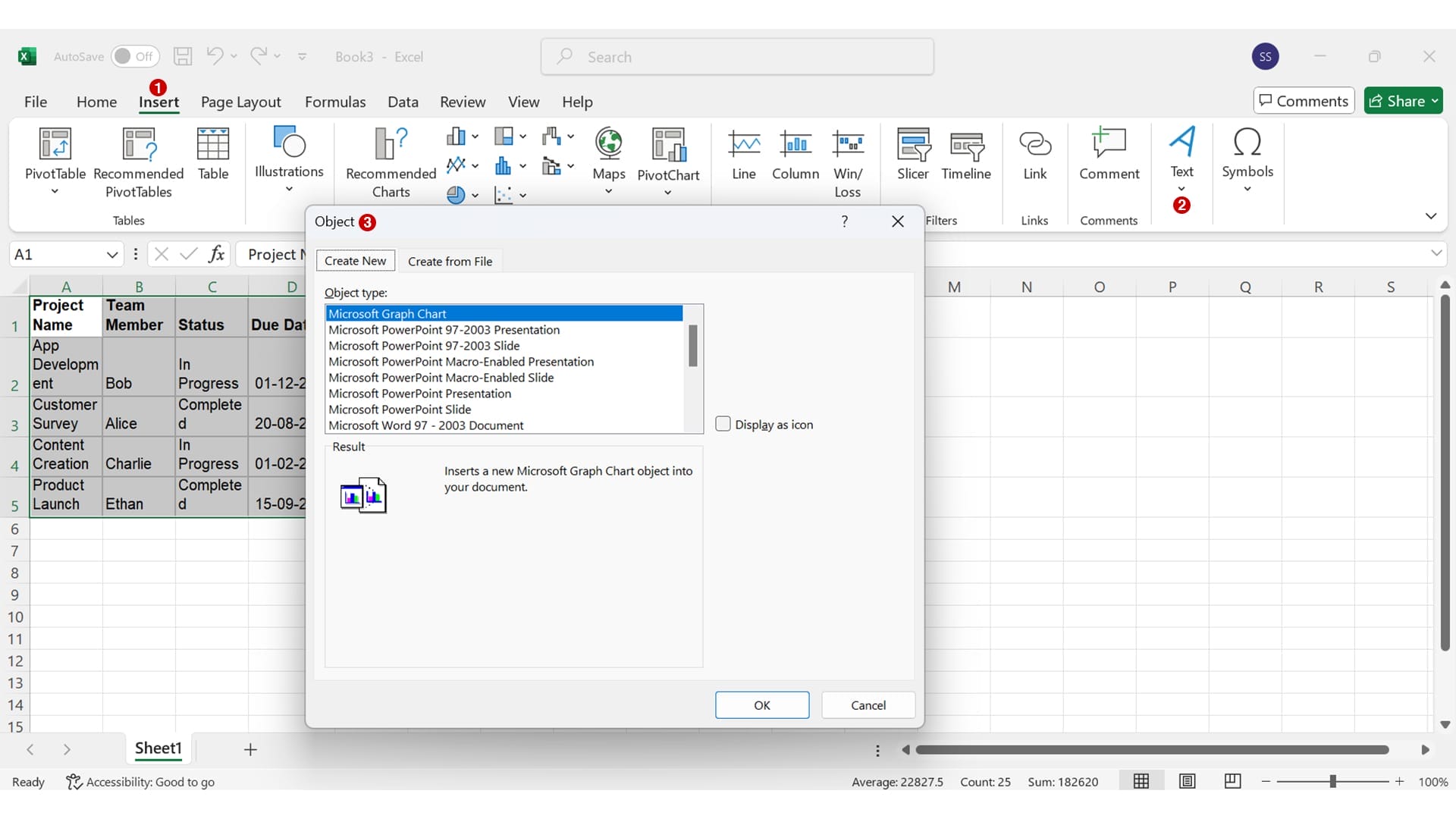
Task: Open the Text group menu
Action: pos(1181,159)
